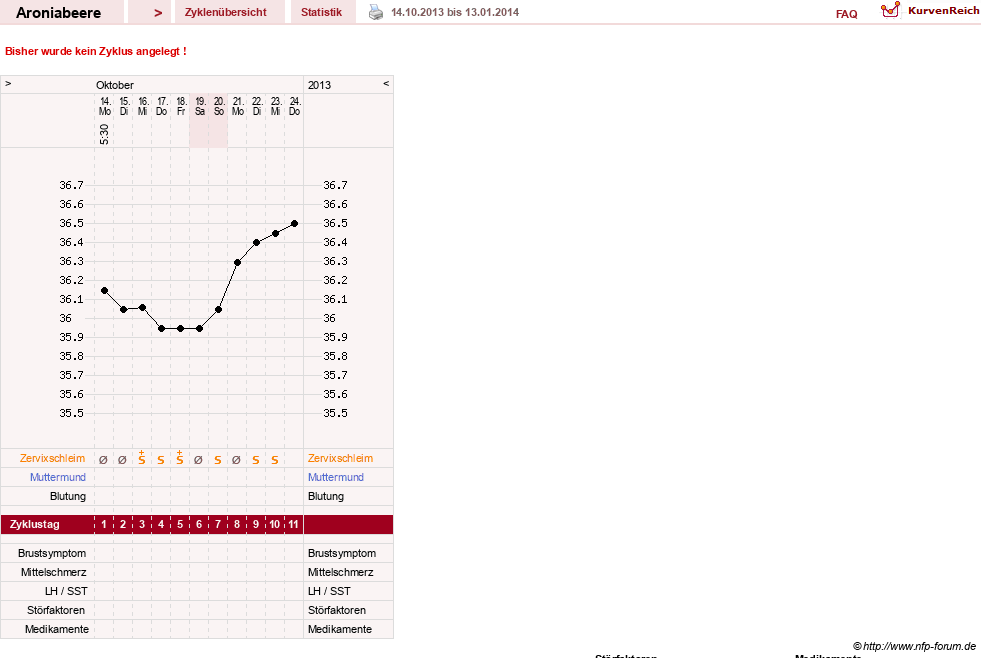981x658 pixels.
Task: Click the temperature point on cycle day 1
Action: coord(104,290)
